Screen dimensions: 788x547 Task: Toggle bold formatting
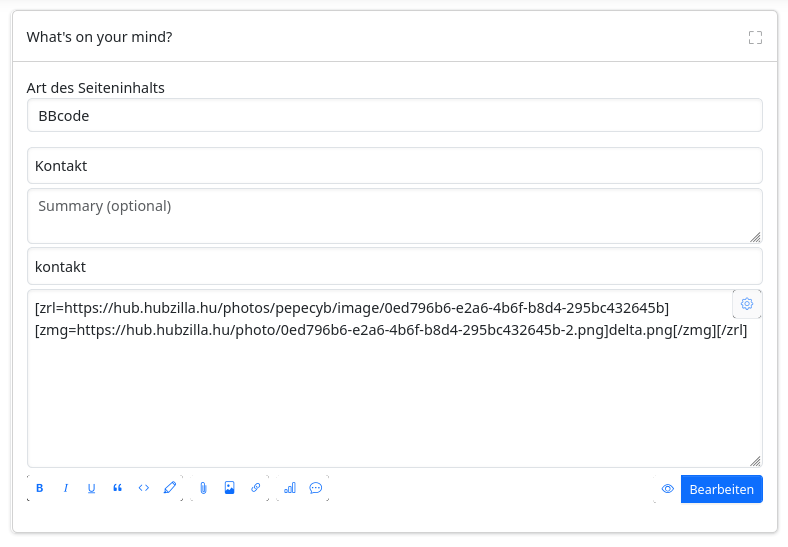click(40, 488)
